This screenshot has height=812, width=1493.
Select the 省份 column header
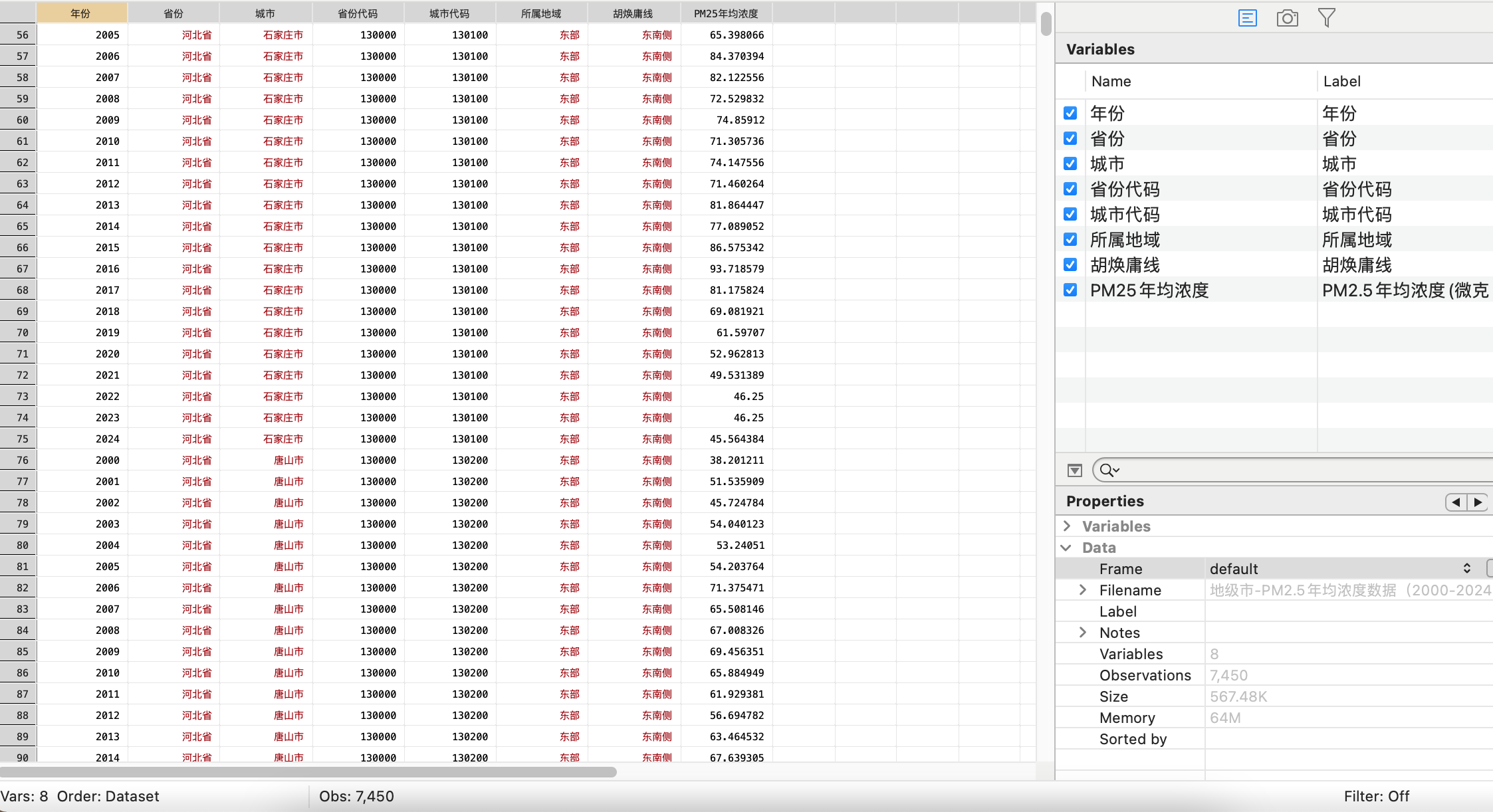click(x=173, y=13)
